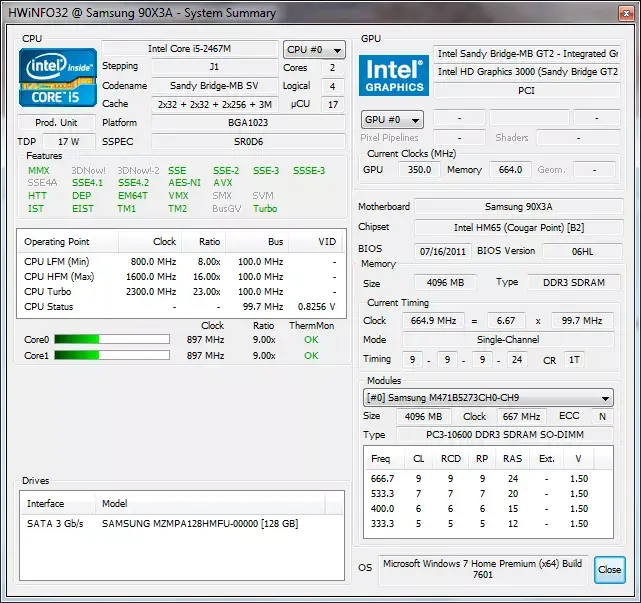The width and height of the screenshot is (641, 603).
Task: Click the Logical count 4 field
Action: pos(332,86)
